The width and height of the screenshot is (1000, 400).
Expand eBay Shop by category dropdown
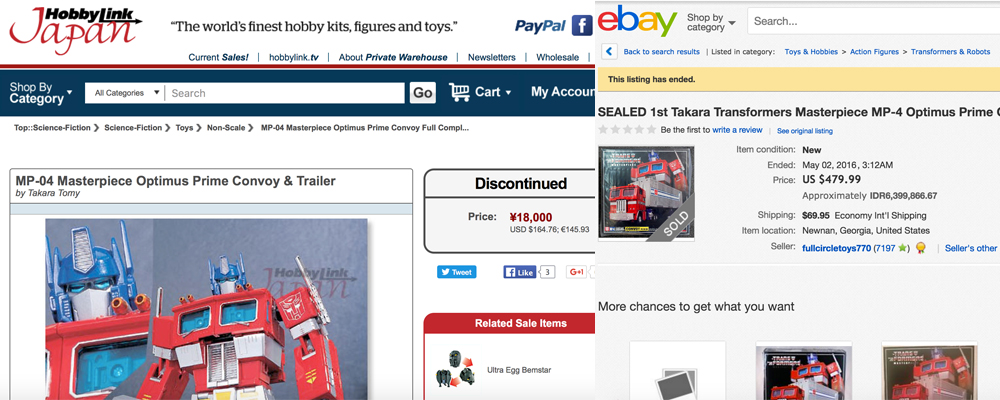pos(711,22)
